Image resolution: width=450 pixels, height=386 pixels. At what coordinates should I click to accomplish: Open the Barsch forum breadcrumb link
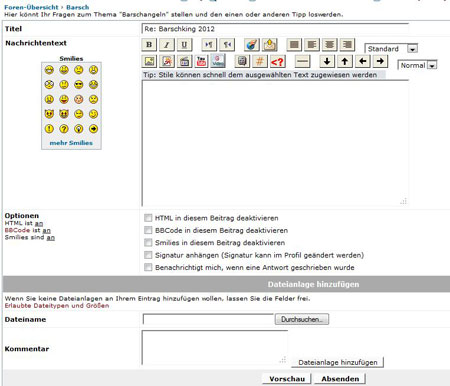[78, 7]
